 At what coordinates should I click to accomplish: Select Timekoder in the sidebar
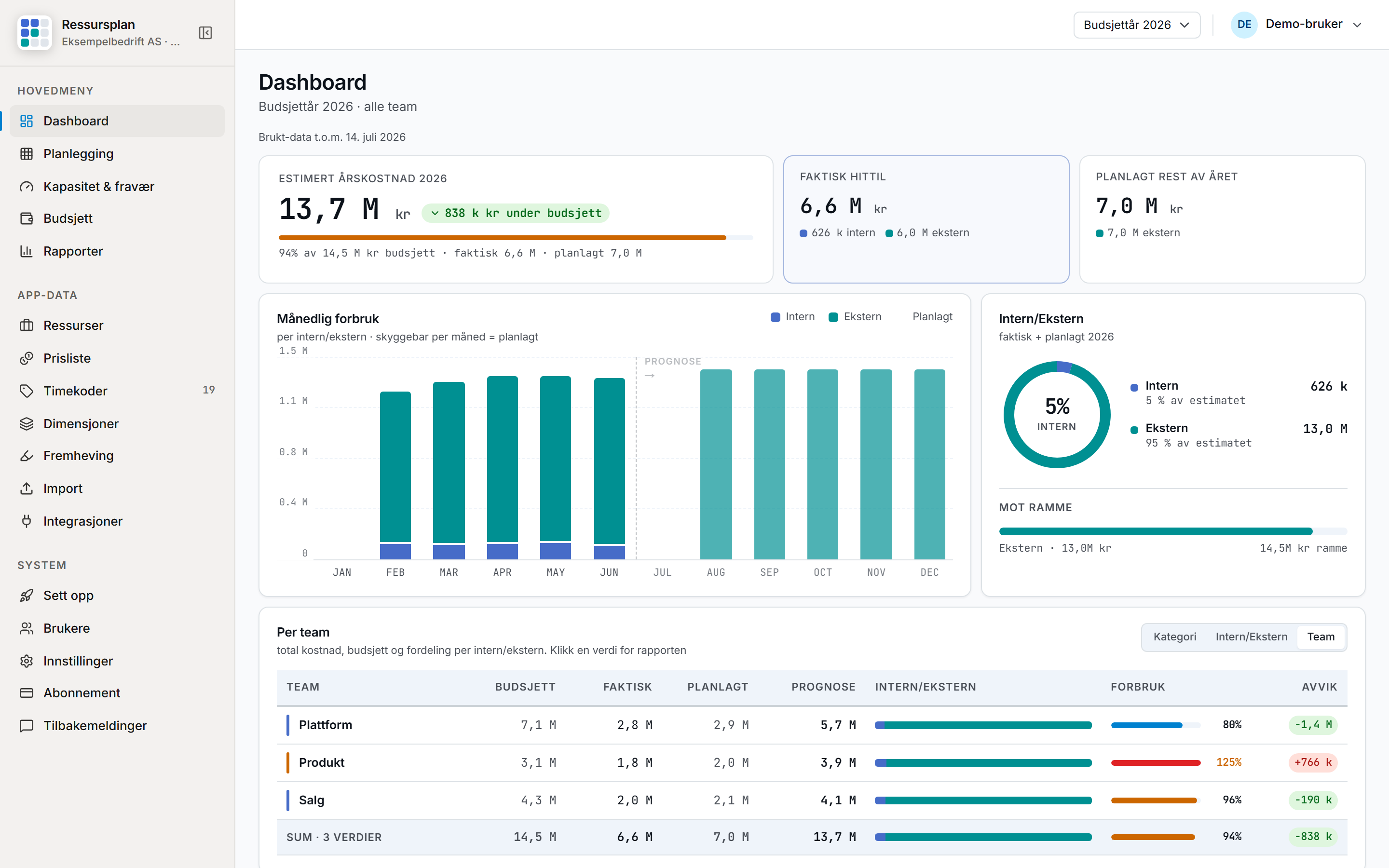[x=117, y=391]
